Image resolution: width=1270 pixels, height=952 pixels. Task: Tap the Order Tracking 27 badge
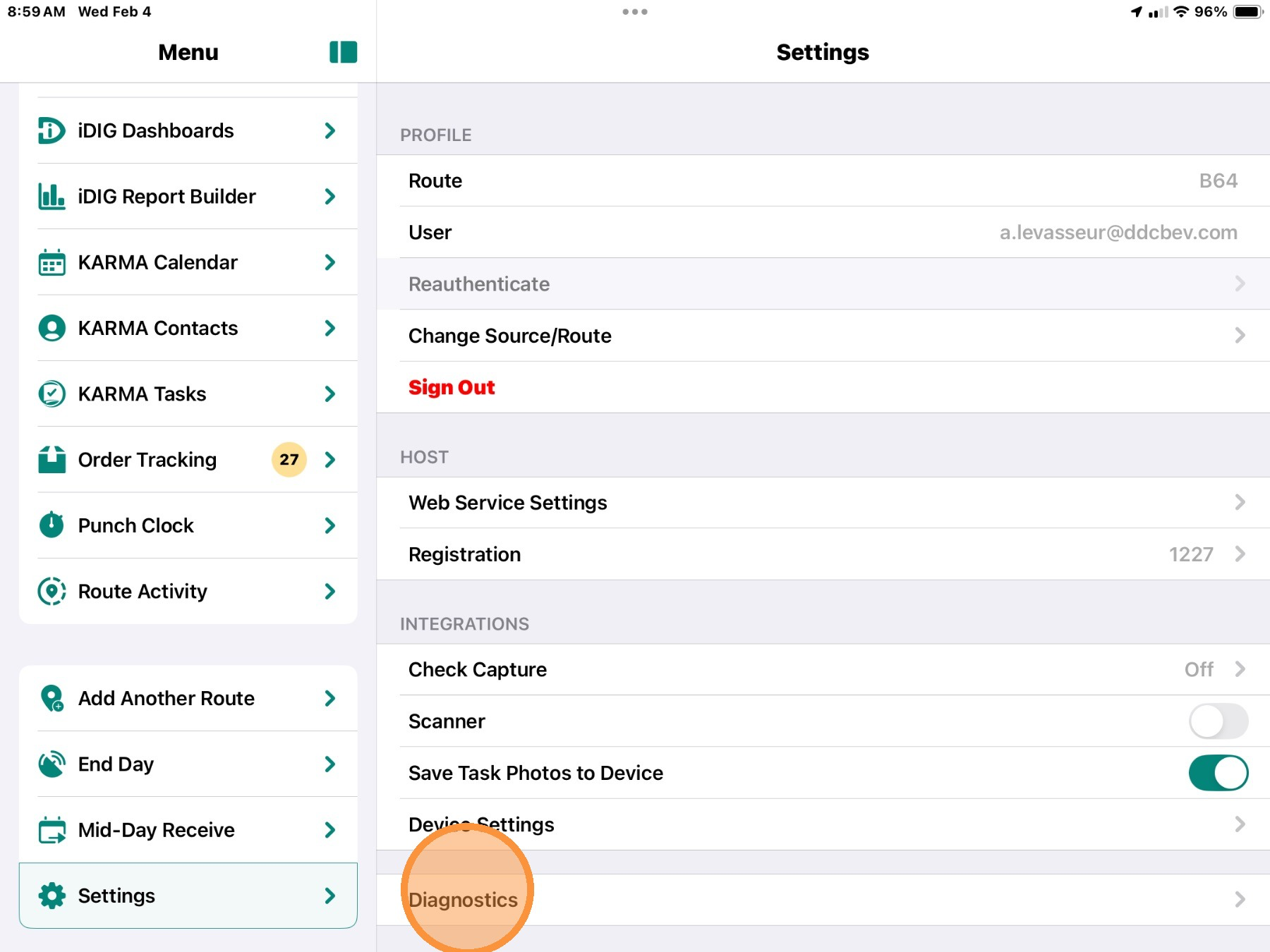(x=289, y=460)
